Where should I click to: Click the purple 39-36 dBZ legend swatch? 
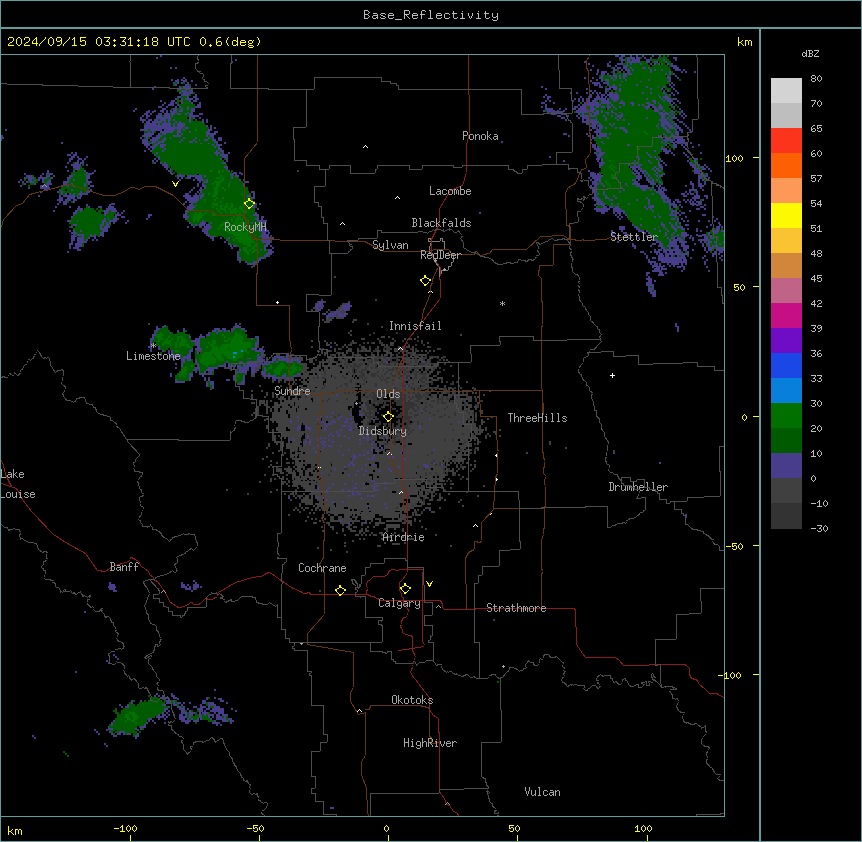coord(786,341)
